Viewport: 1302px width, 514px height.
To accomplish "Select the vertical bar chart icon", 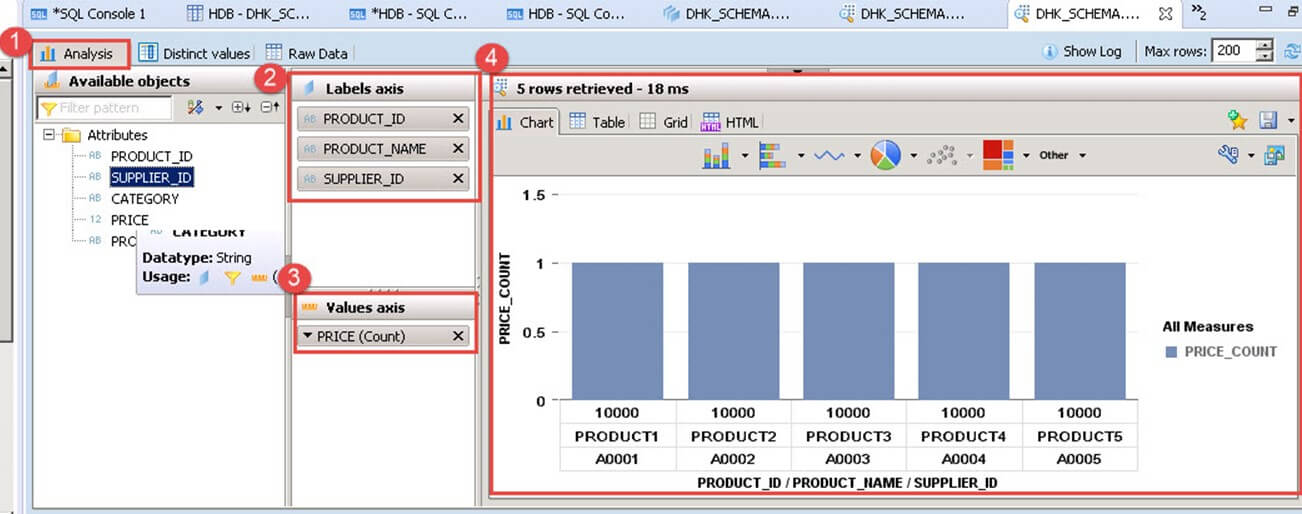I will 716,155.
